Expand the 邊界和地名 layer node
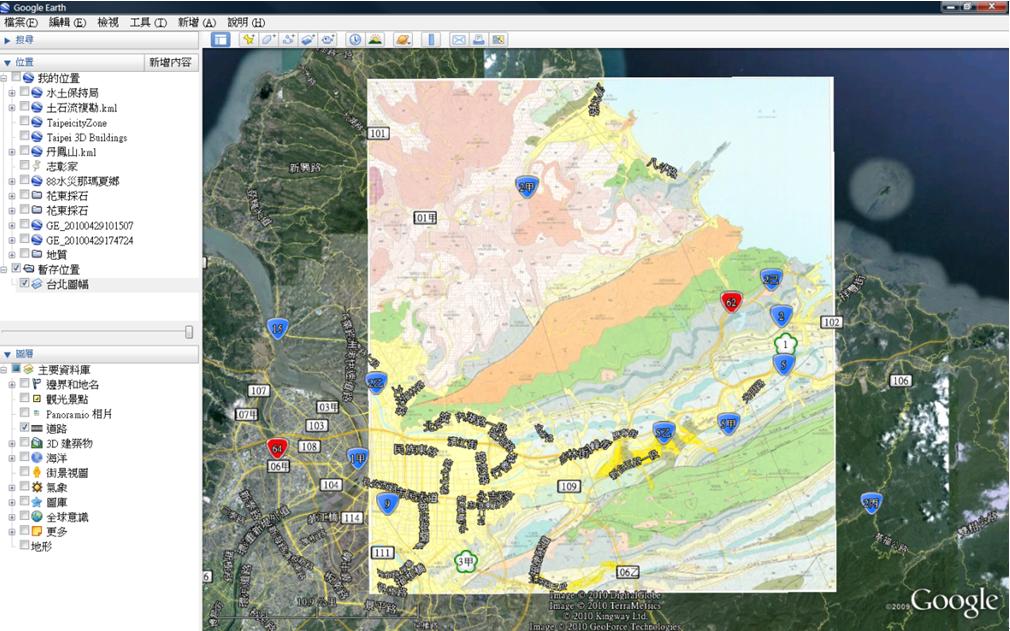Screen dimensions: 1010x631 (12, 384)
